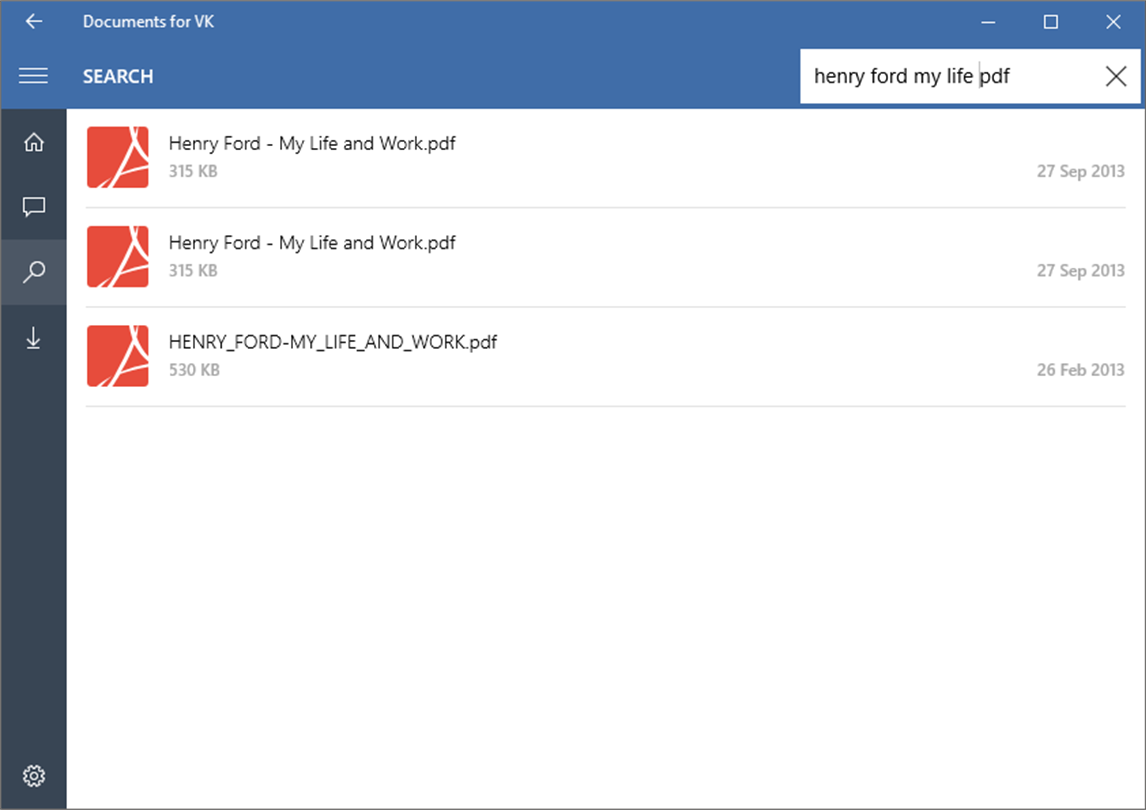Open the Downloads arrow sidebar icon
This screenshot has height=810, width=1146.
point(33,339)
